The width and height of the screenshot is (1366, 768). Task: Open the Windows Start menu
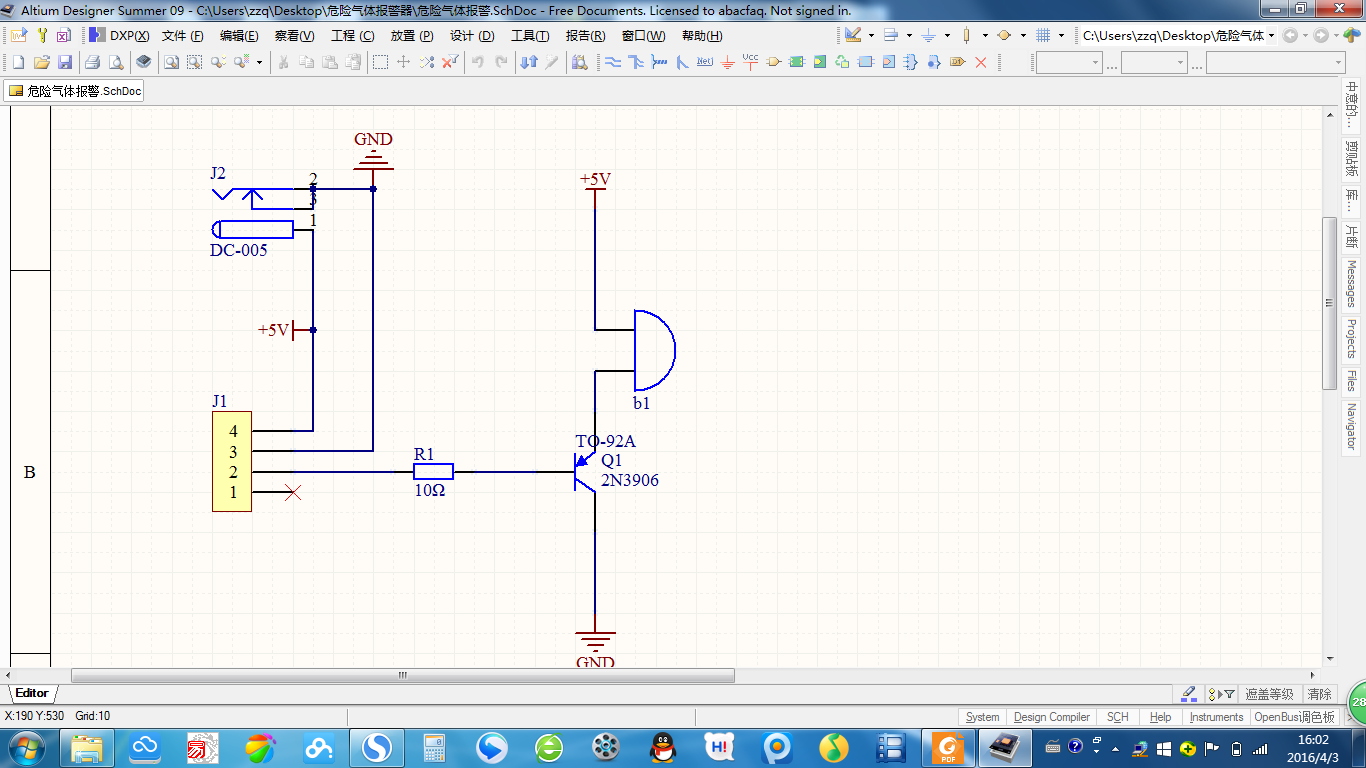pyautogui.click(x=27, y=747)
